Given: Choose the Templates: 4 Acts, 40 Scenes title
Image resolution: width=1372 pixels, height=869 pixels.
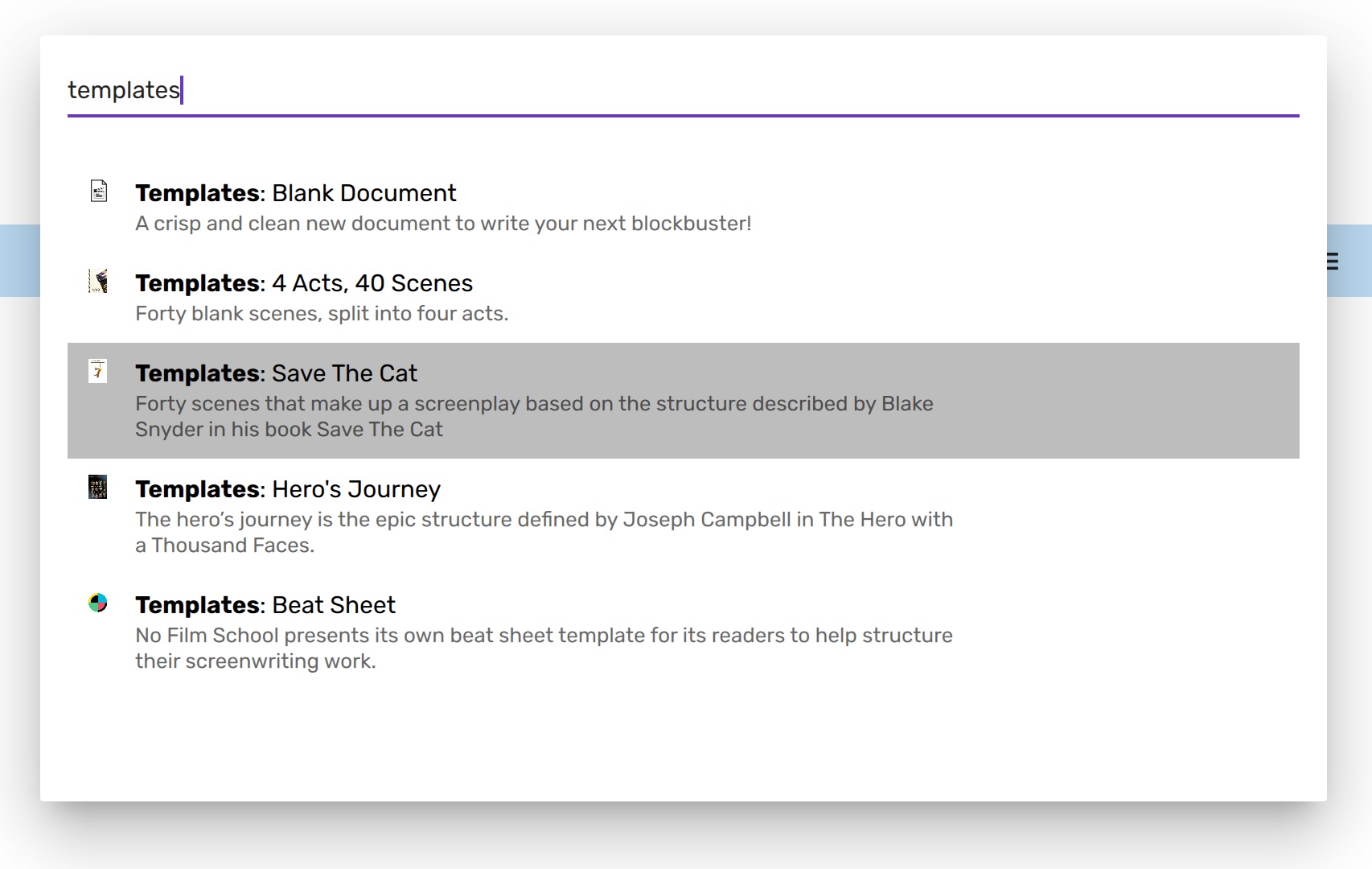Looking at the screenshot, I should pyautogui.click(x=303, y=283).
